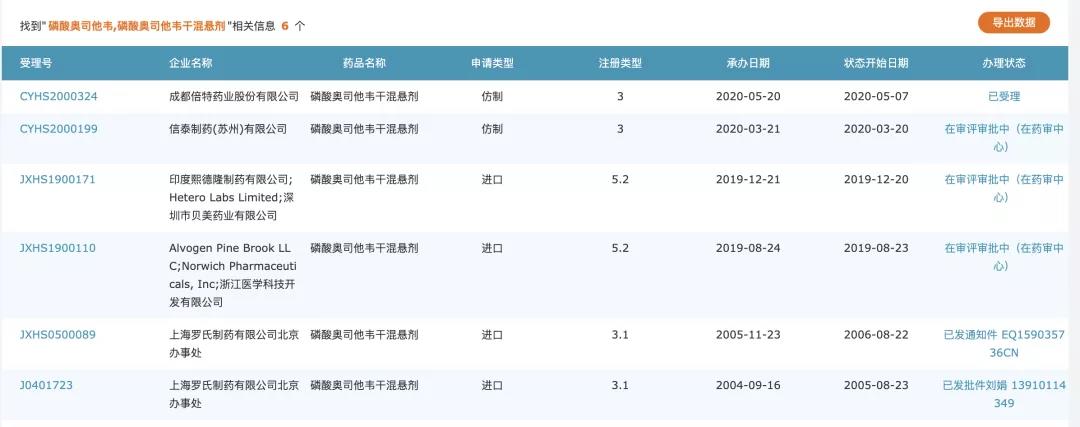Click registration type 3.1 in the J0401723 row

(620, 385)
